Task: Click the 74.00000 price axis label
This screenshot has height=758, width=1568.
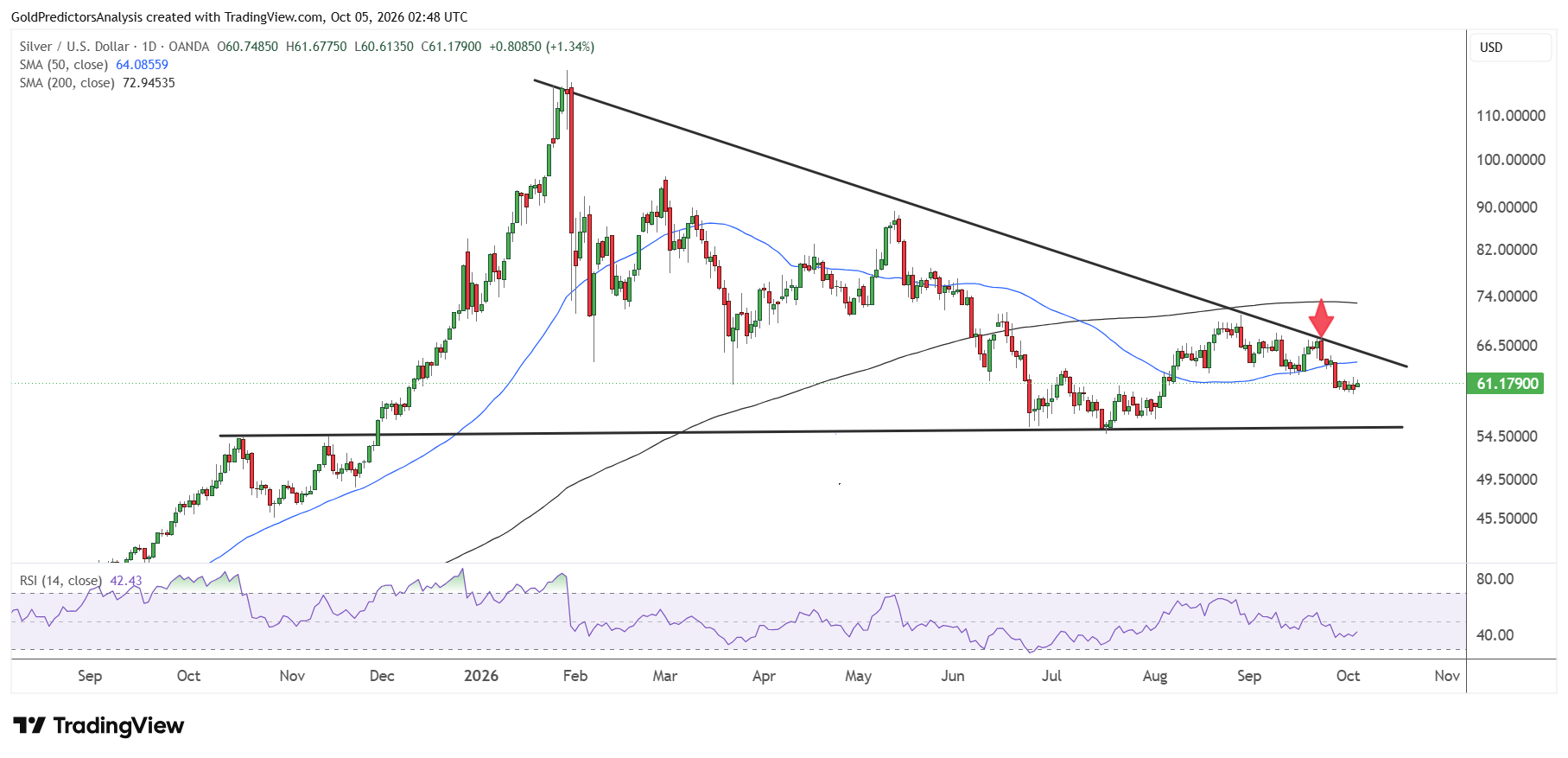Action: [x=1507, y=296]
